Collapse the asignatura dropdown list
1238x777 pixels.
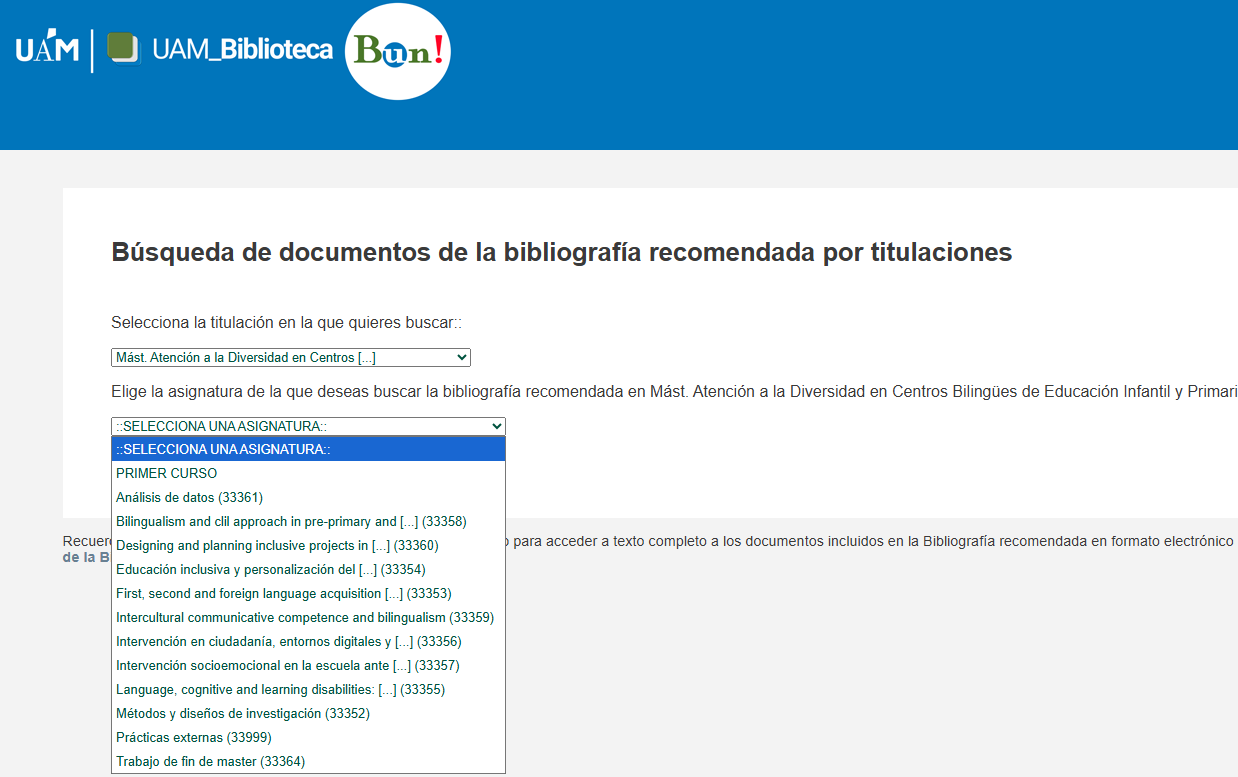click(308, 426)
